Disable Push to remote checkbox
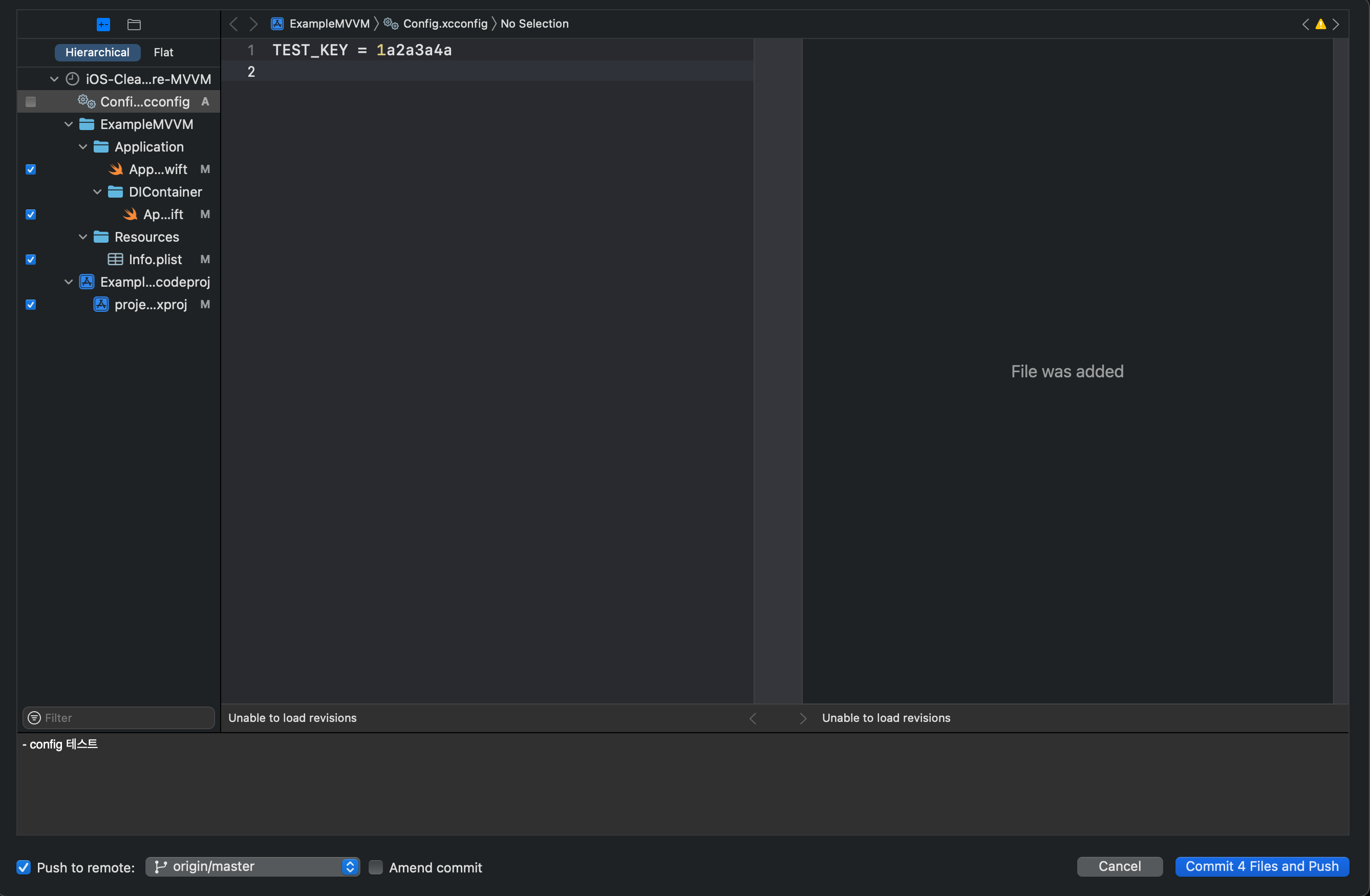This screenshot has width=1370, height=896. pyautogui.click(x=24, y=867)
